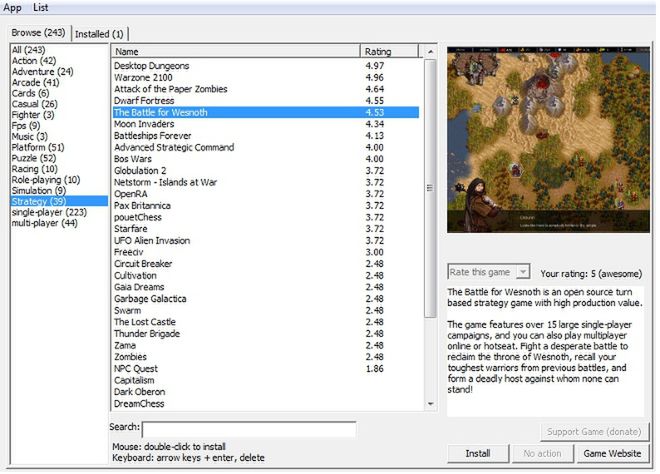Select Attack of the Paper Zombies

(266, 89)
